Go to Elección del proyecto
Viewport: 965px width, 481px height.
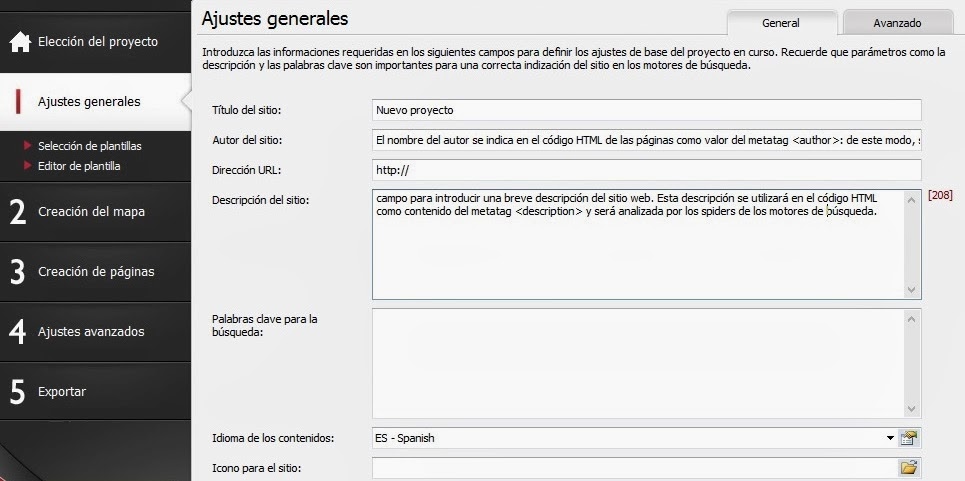[95, 42]
